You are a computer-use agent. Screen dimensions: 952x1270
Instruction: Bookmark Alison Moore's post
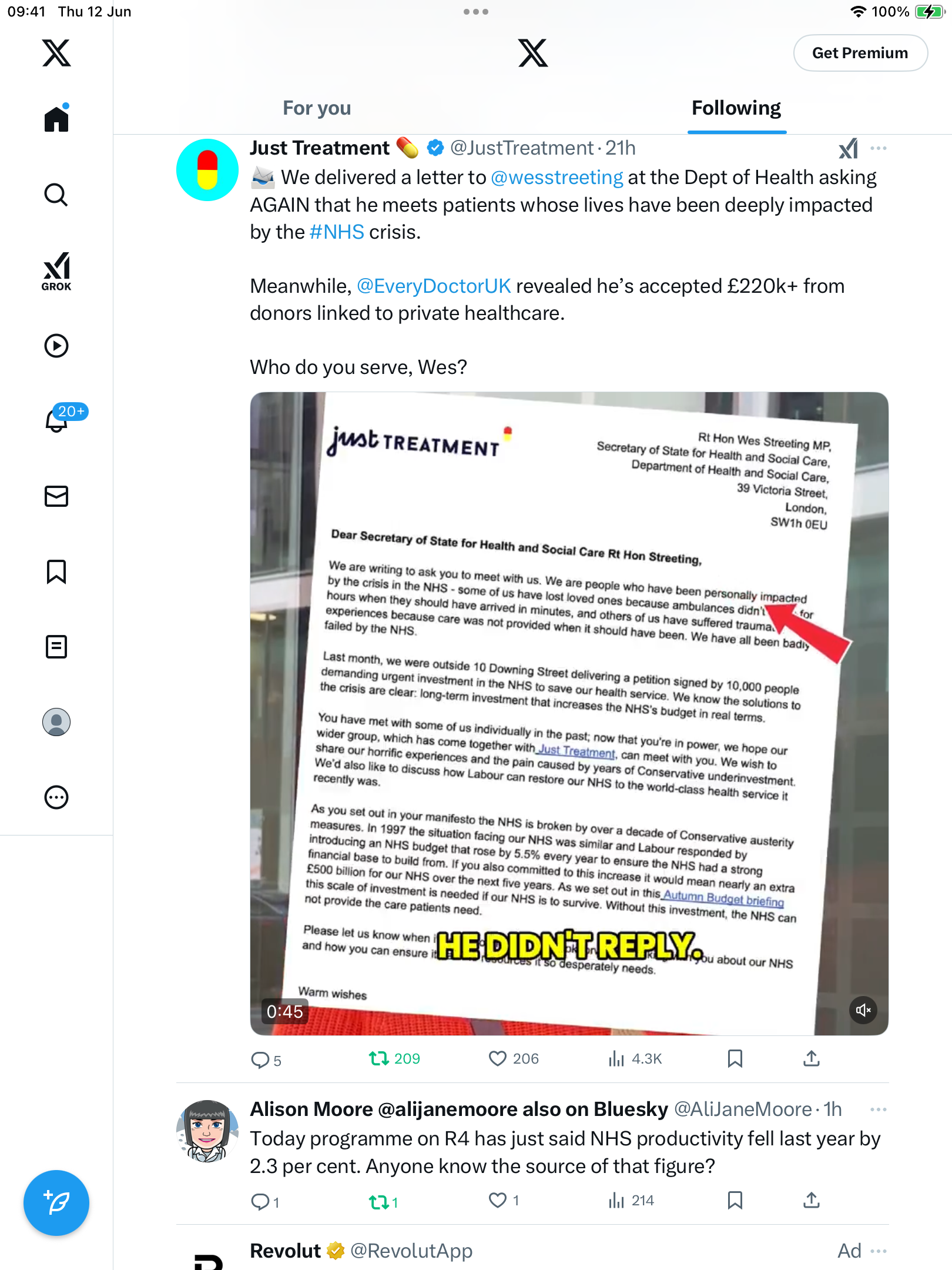(x=735, y=1200)
